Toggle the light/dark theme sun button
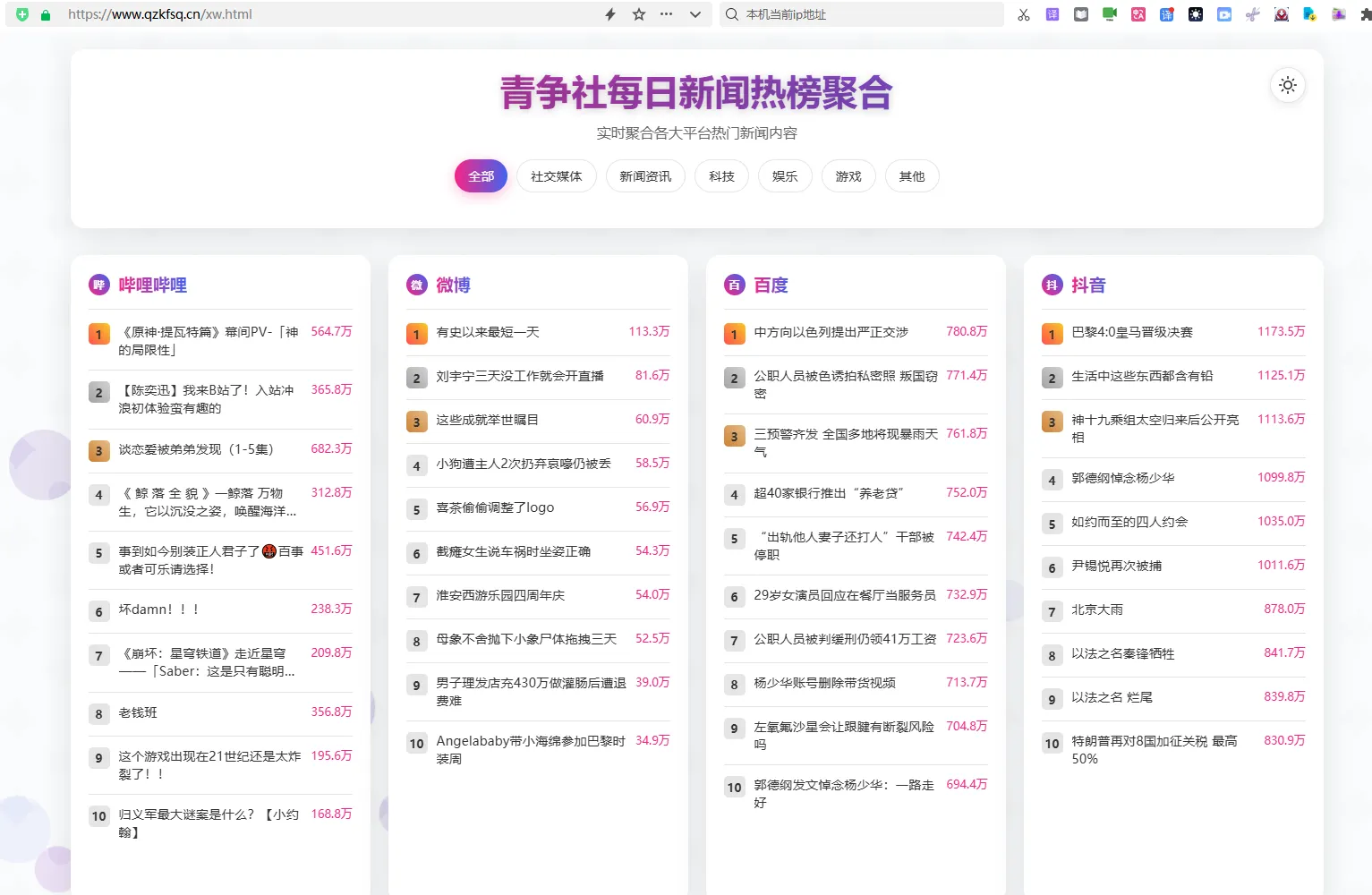The image size is (1372, 895). pyautogui.click(x=1287, y=85)
